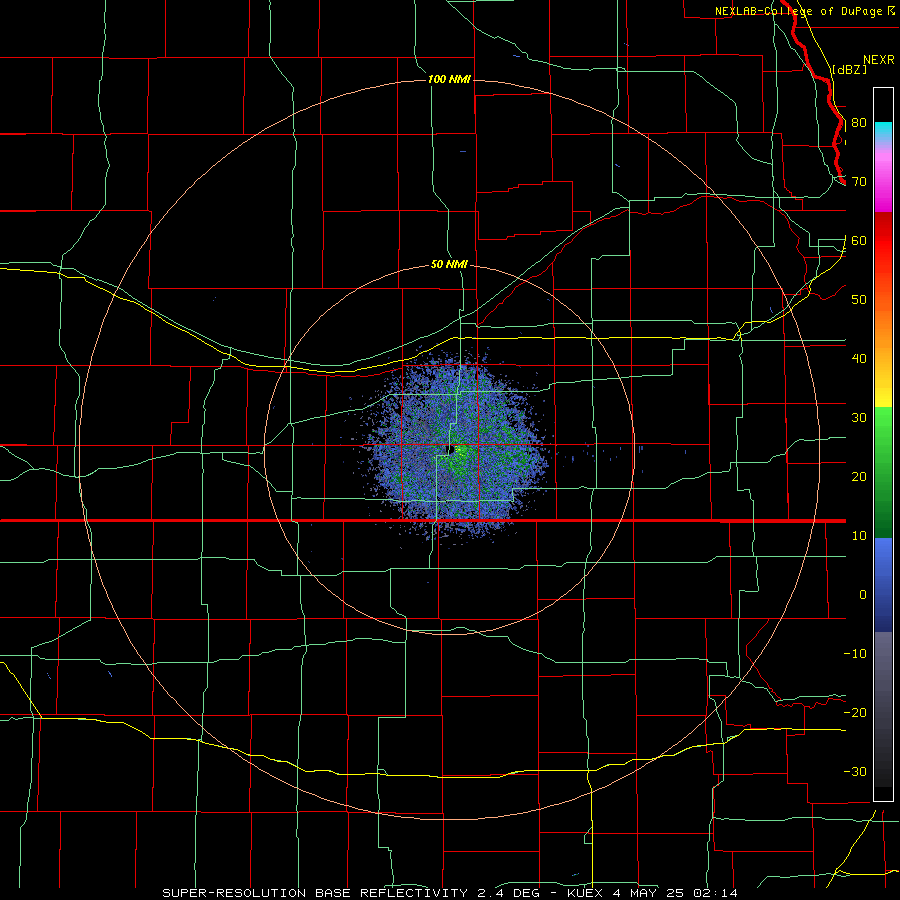
Task: Click the bottom product caption text
Action: [450, 893]
